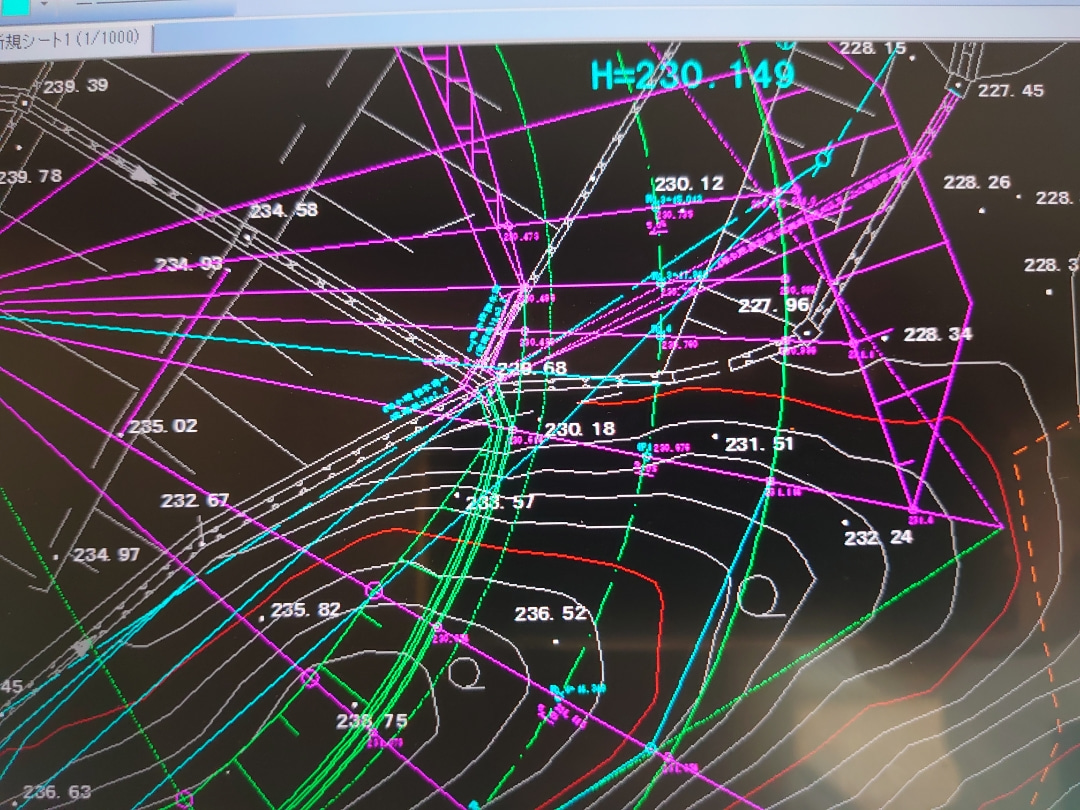Select the 238.75 spot height text

tap(372, 721)
